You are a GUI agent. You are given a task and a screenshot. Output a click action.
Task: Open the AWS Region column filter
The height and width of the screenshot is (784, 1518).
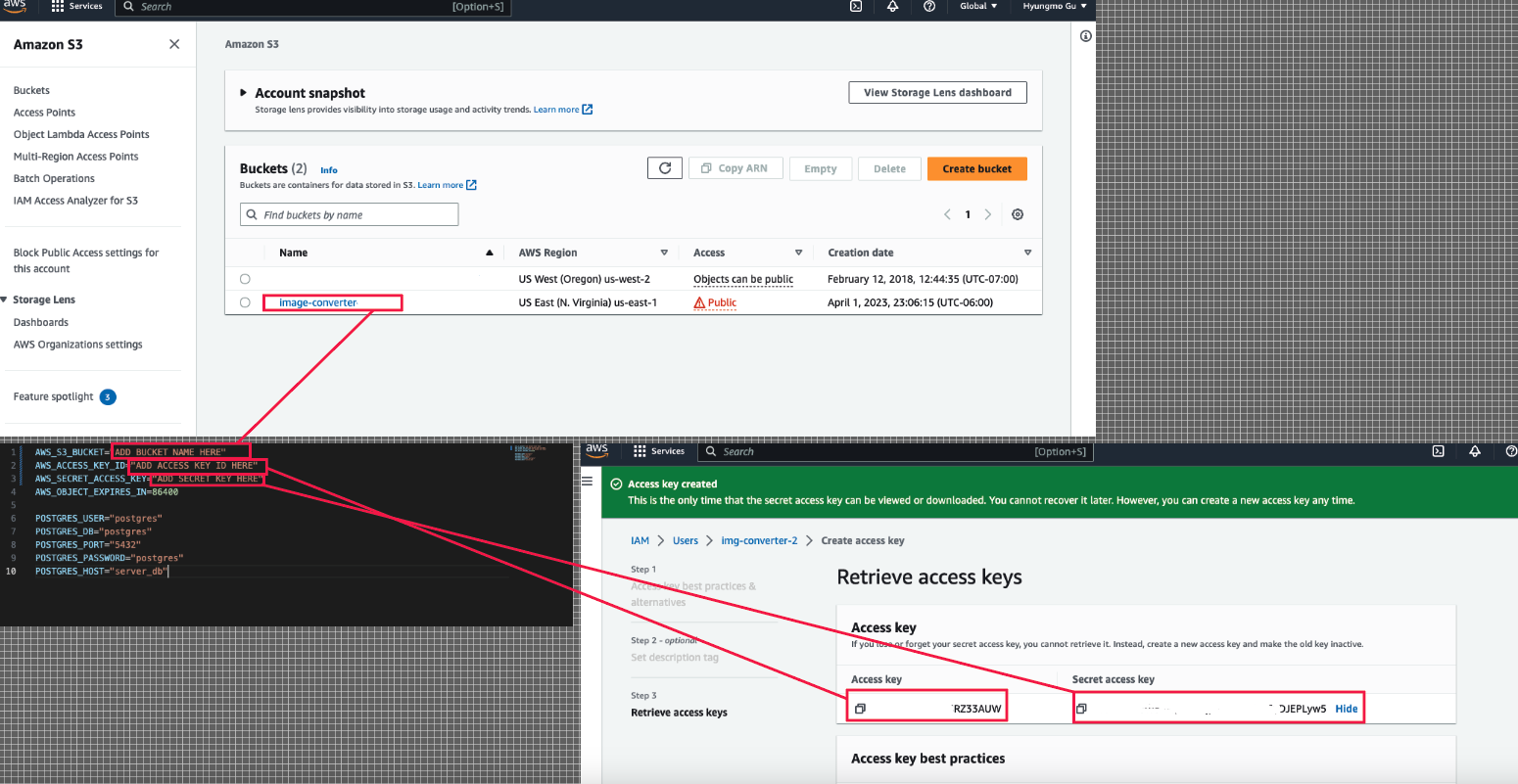tap(665, 253)
